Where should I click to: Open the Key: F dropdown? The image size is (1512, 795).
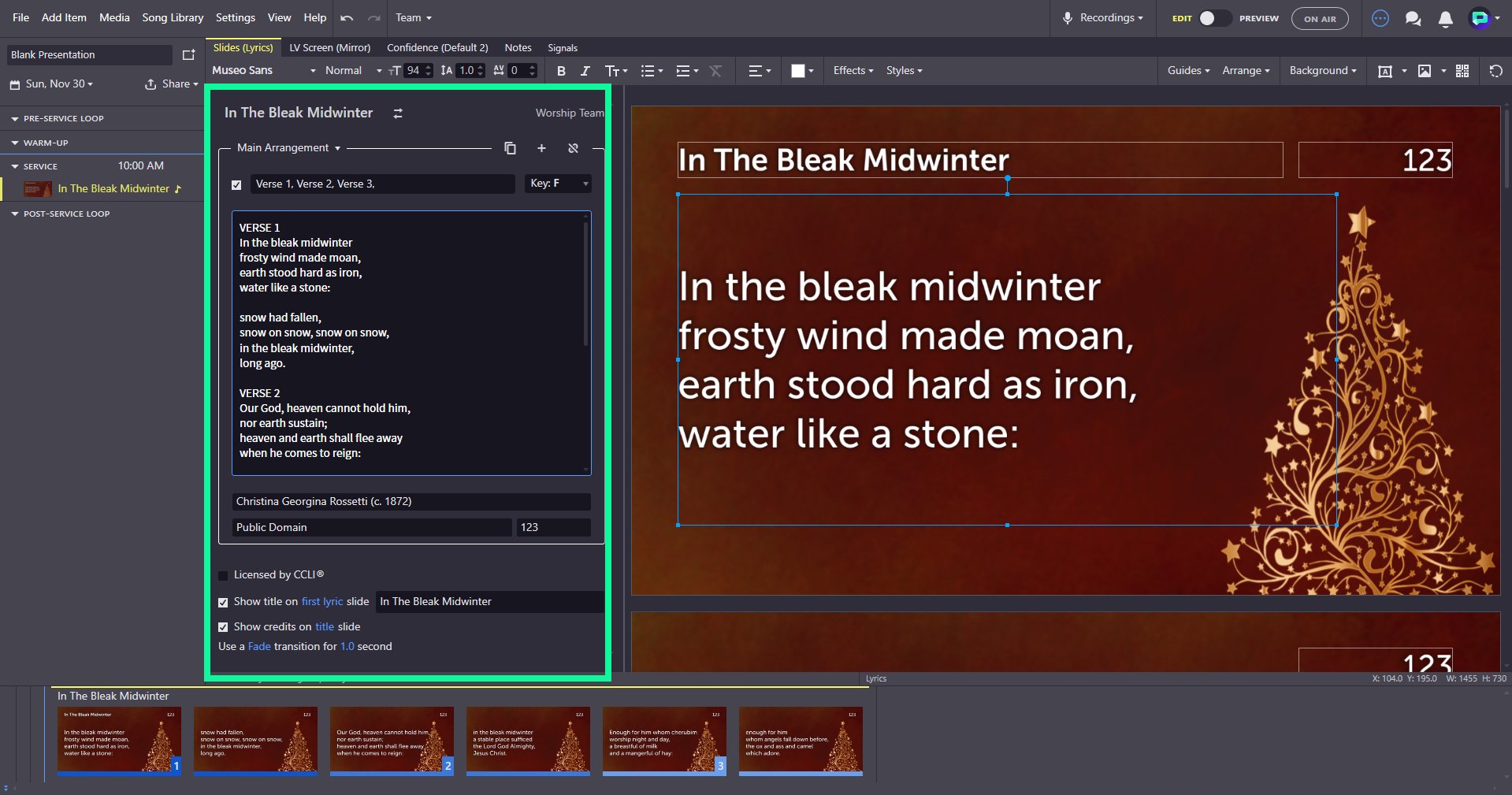pos(558,184)
